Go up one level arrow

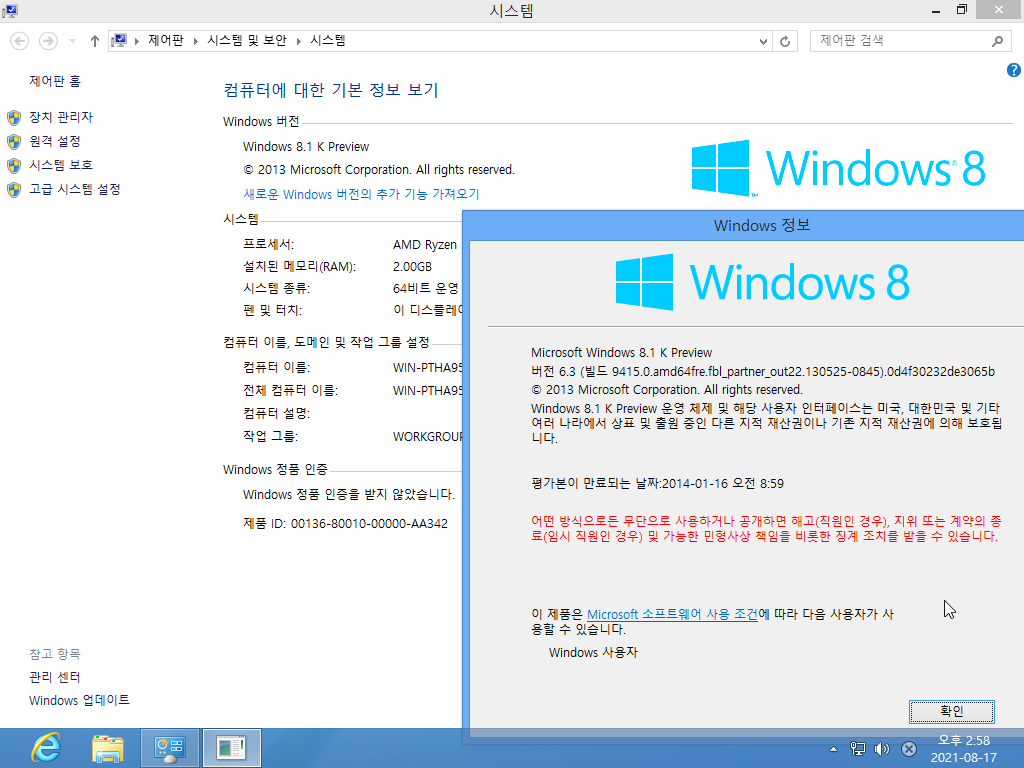coord(95,41)
